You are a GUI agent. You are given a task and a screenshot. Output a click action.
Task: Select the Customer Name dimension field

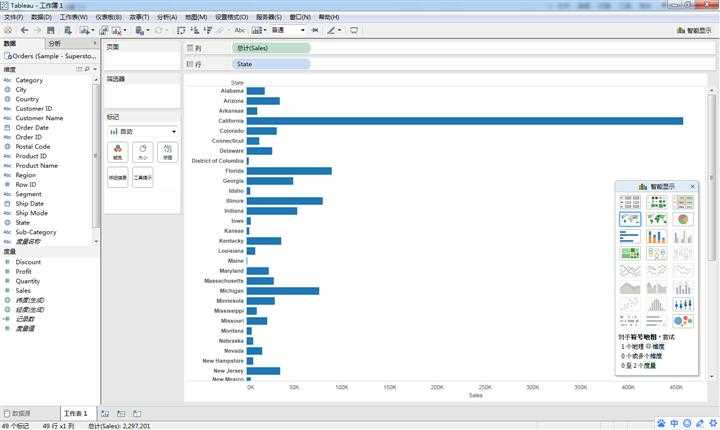pos(39,118)
